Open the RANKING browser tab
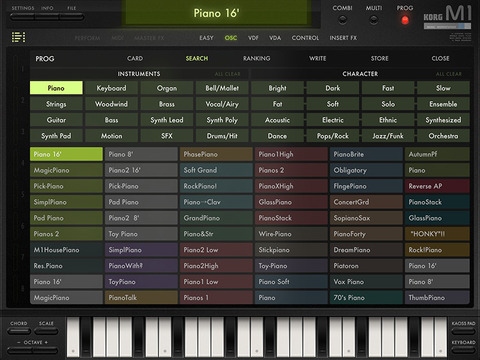This screenshot has width=480, height=360. [x=256, y=58]
